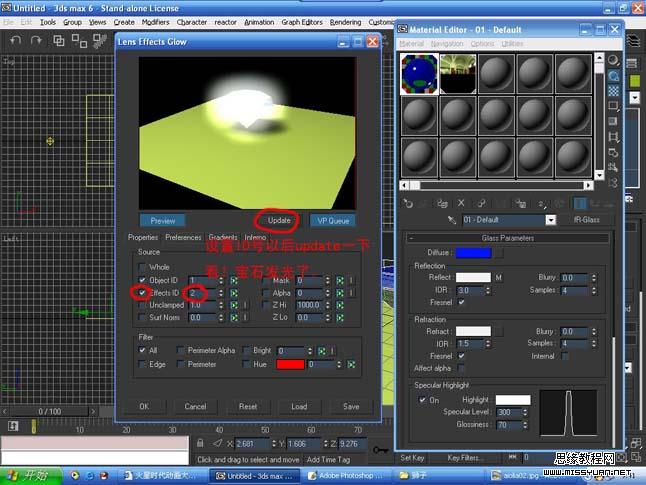
Task: Click OK in Lens Effects Glow
Action: click(144, 407)
